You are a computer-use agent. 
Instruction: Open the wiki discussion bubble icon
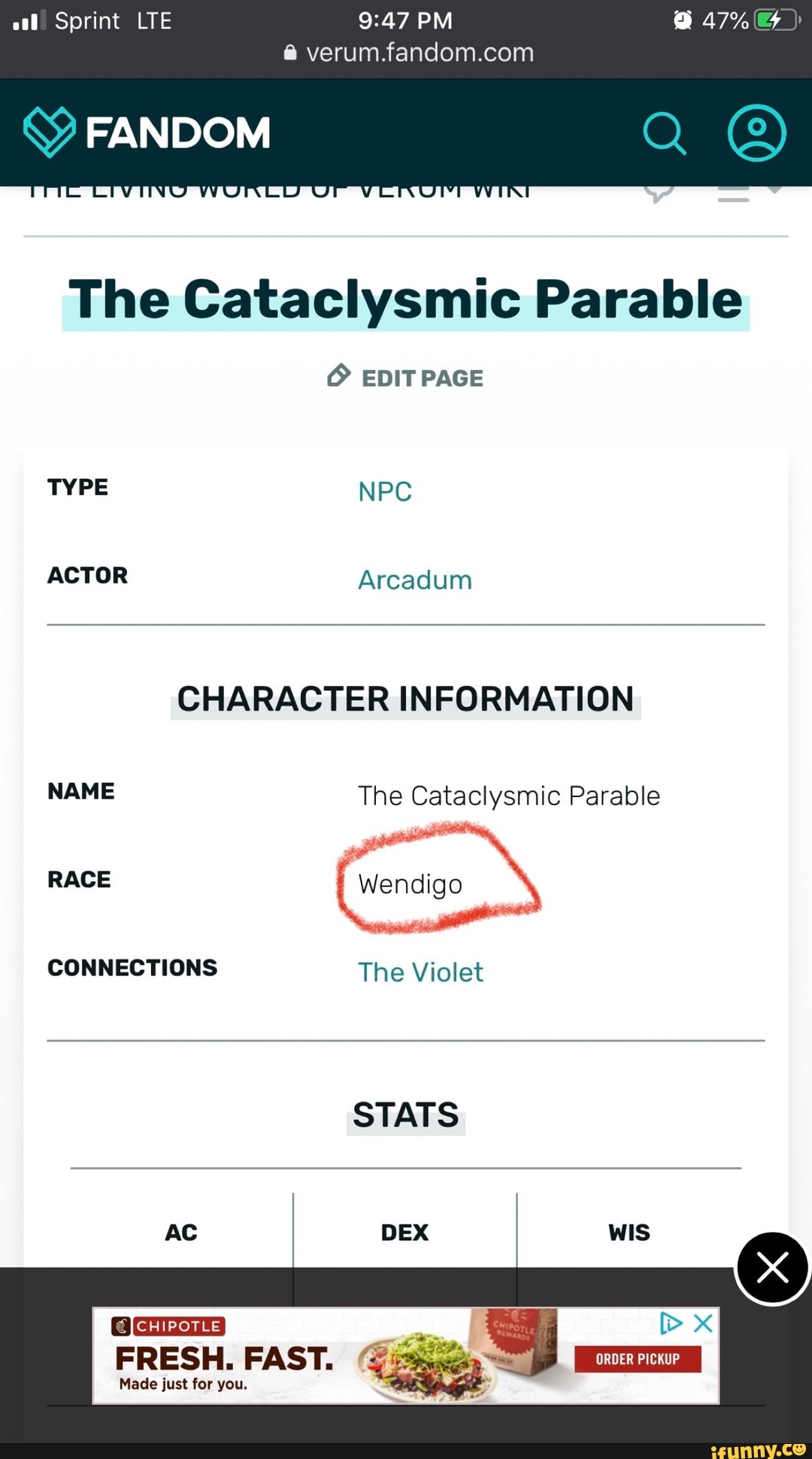(659, 194)
